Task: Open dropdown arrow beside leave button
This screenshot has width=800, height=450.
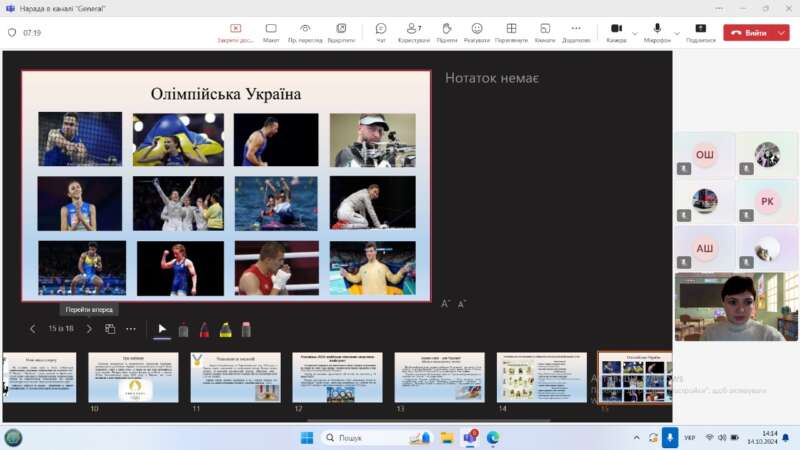Action: (781, 33)
